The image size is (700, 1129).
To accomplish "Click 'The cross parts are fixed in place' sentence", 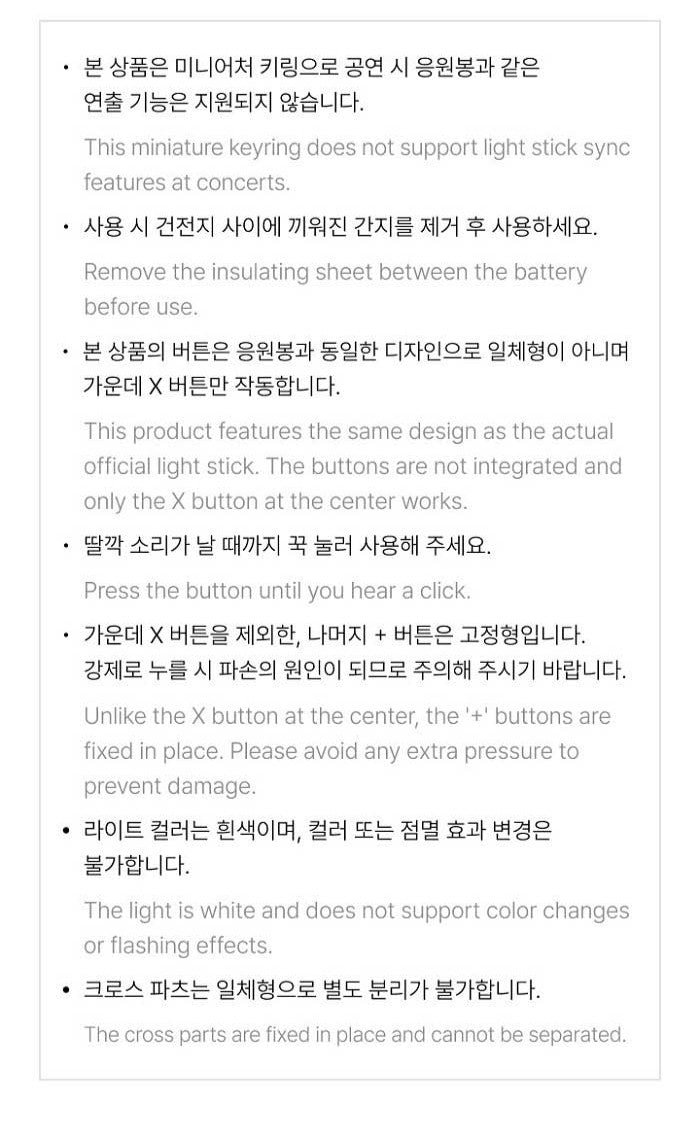I will pos(355,1035).
